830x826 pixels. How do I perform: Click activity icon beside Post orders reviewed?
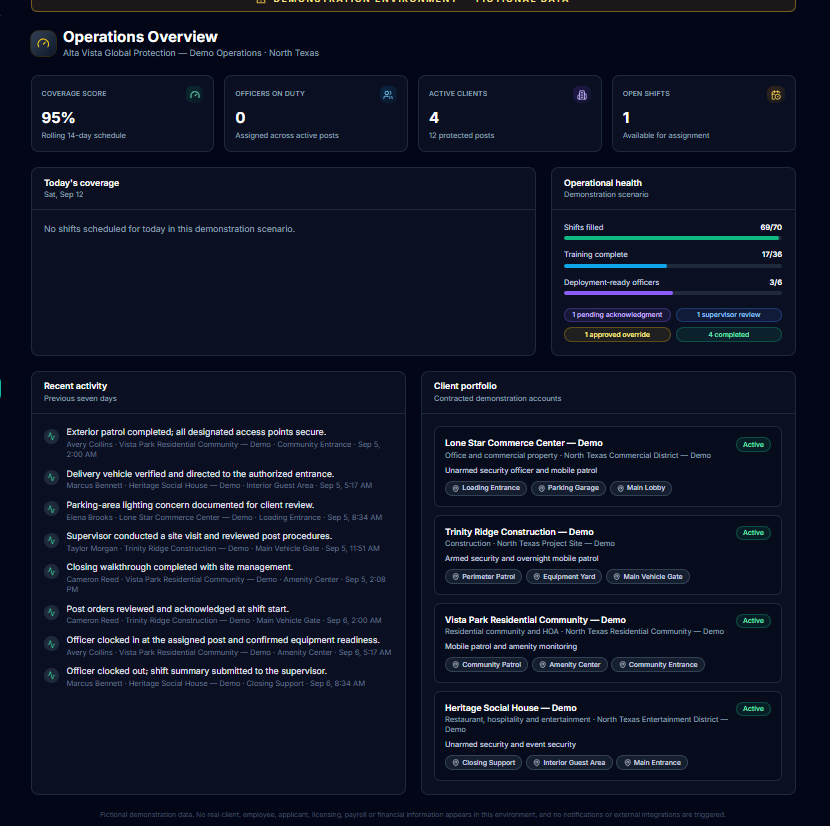[51, 613]
